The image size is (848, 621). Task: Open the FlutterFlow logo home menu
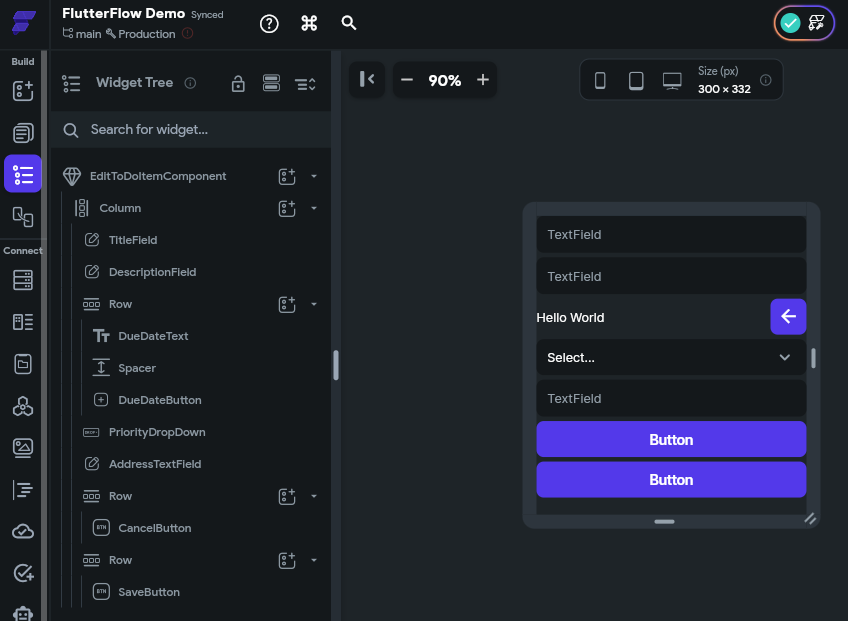(23, 23)
